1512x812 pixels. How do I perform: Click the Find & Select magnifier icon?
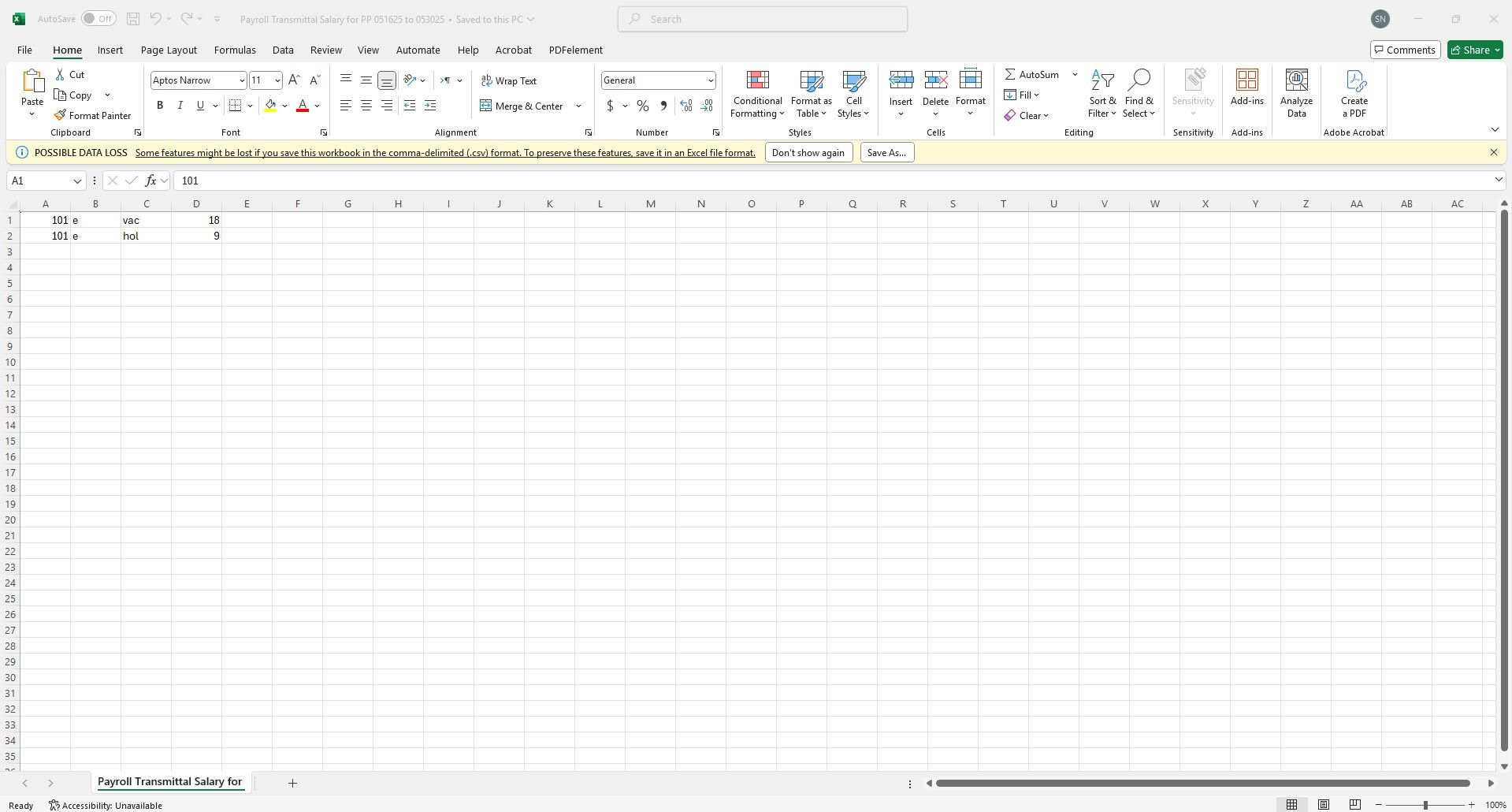(x=1139, y=81)
